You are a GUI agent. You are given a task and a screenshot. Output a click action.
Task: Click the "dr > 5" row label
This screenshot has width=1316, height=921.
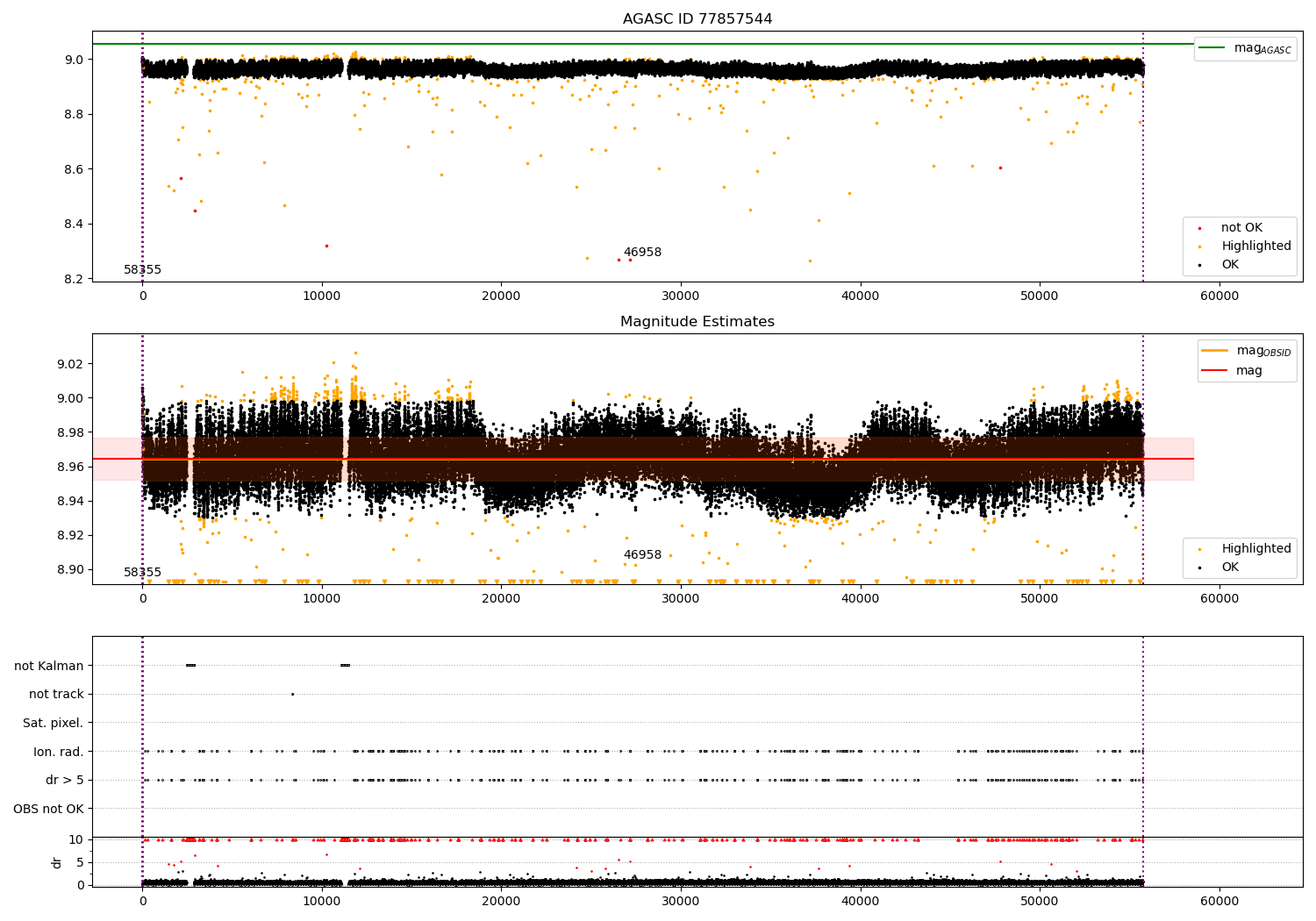tap(65, 781)
